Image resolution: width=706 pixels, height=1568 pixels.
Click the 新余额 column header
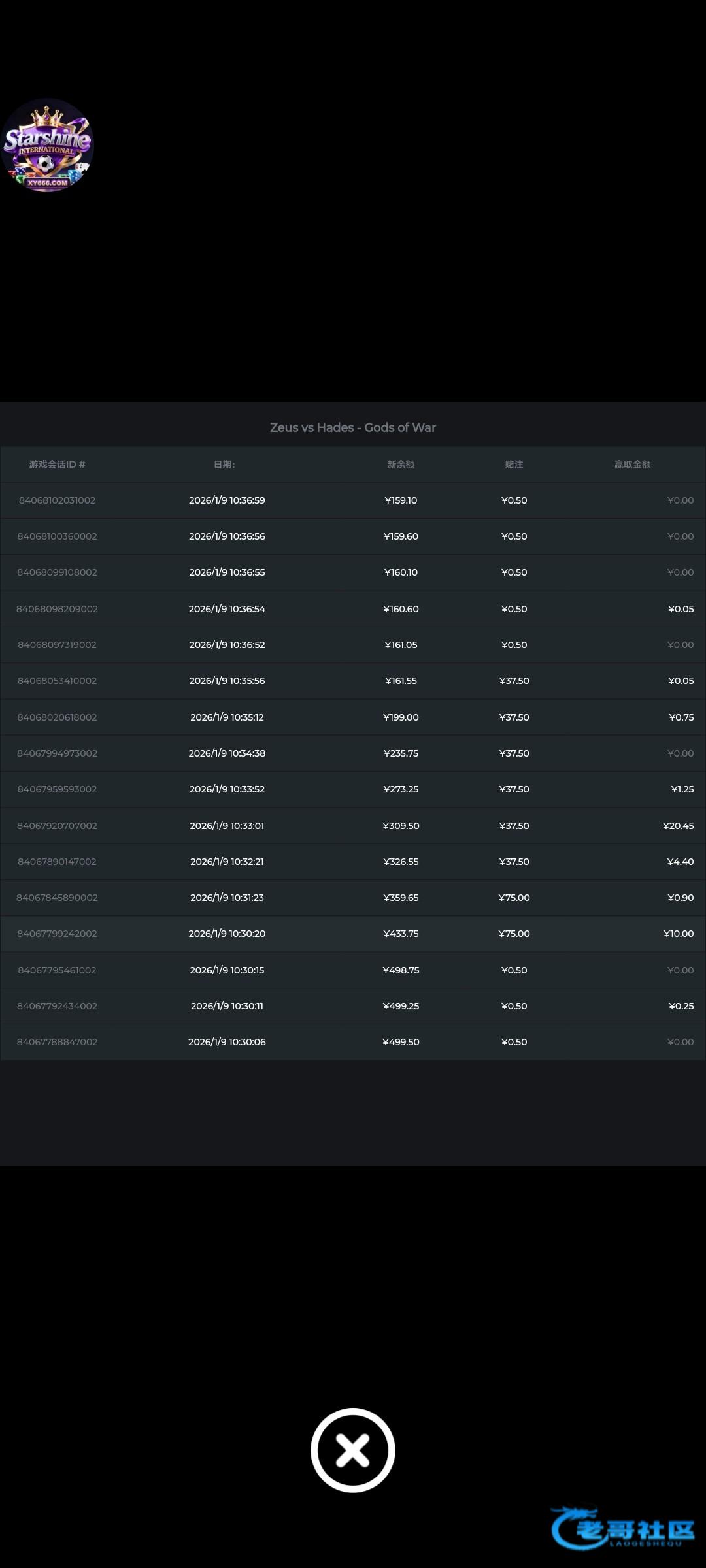pos(401,465)
